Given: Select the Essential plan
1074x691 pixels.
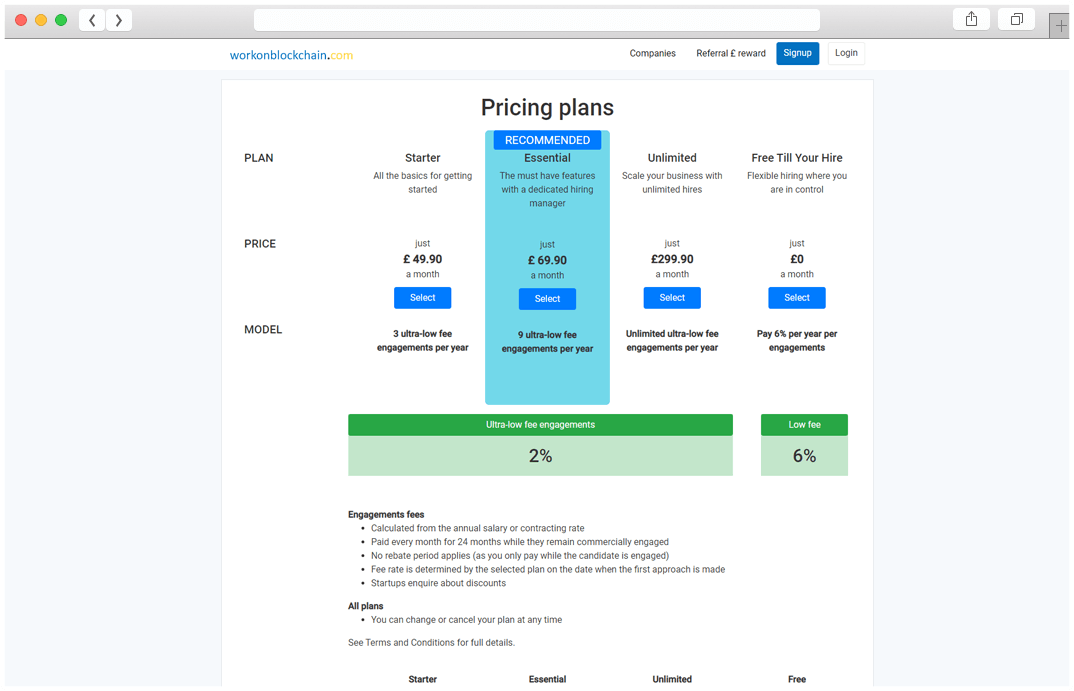Looking at the screenshot, I should (547, 298).
